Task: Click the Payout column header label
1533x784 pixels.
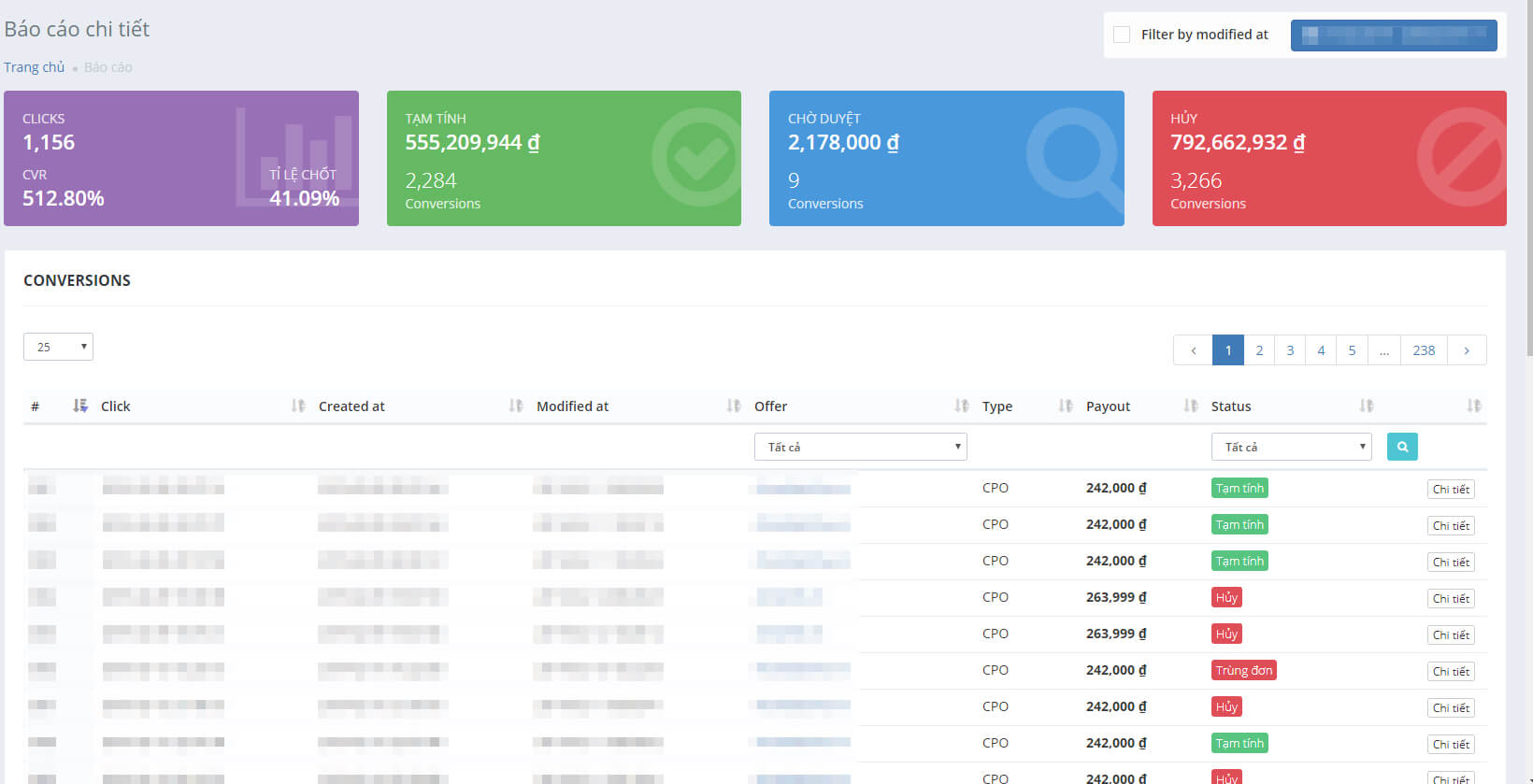Action: click(1108, 406)
